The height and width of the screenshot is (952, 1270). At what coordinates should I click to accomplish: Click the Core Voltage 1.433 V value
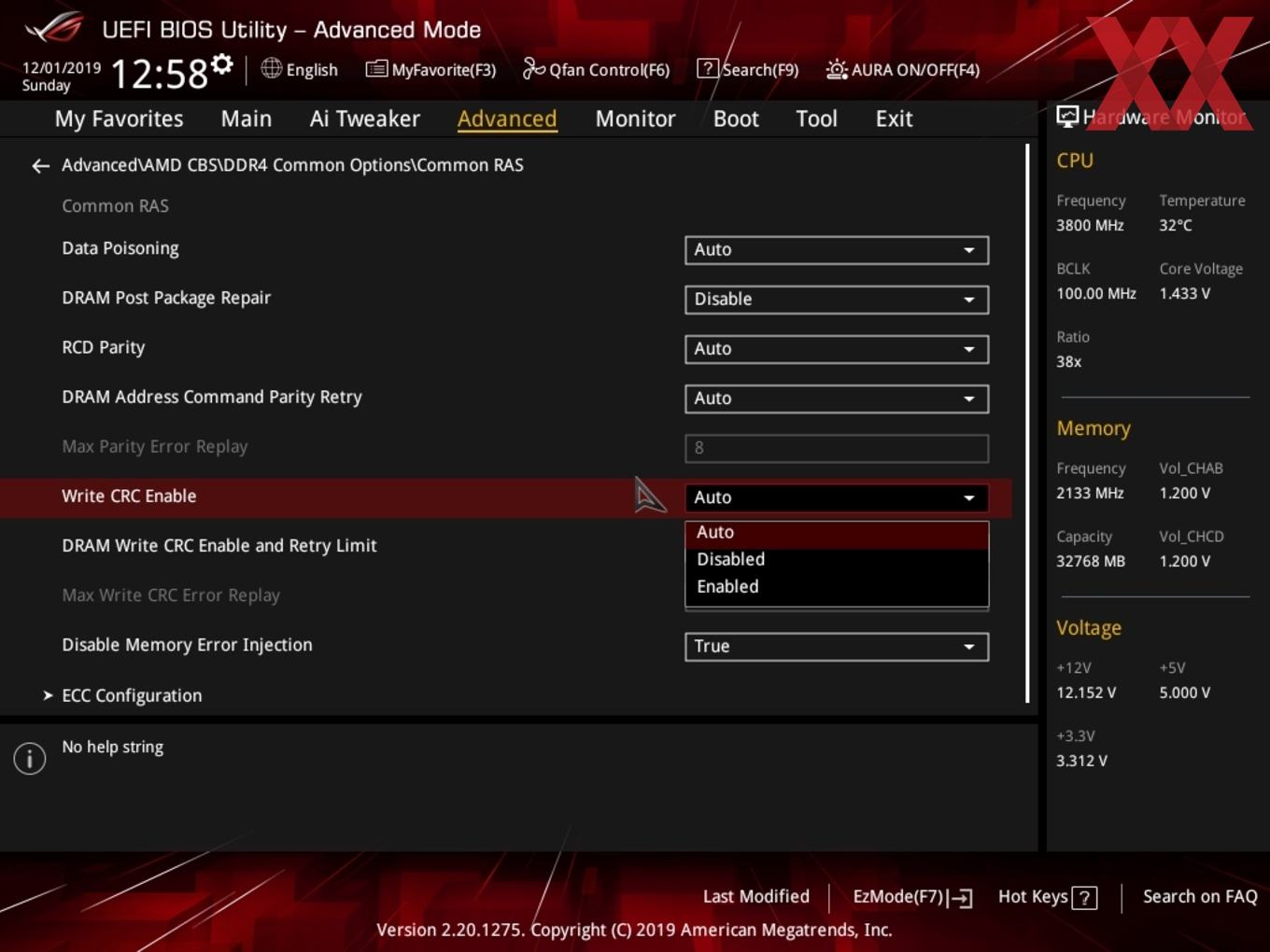coord(1185,294)
